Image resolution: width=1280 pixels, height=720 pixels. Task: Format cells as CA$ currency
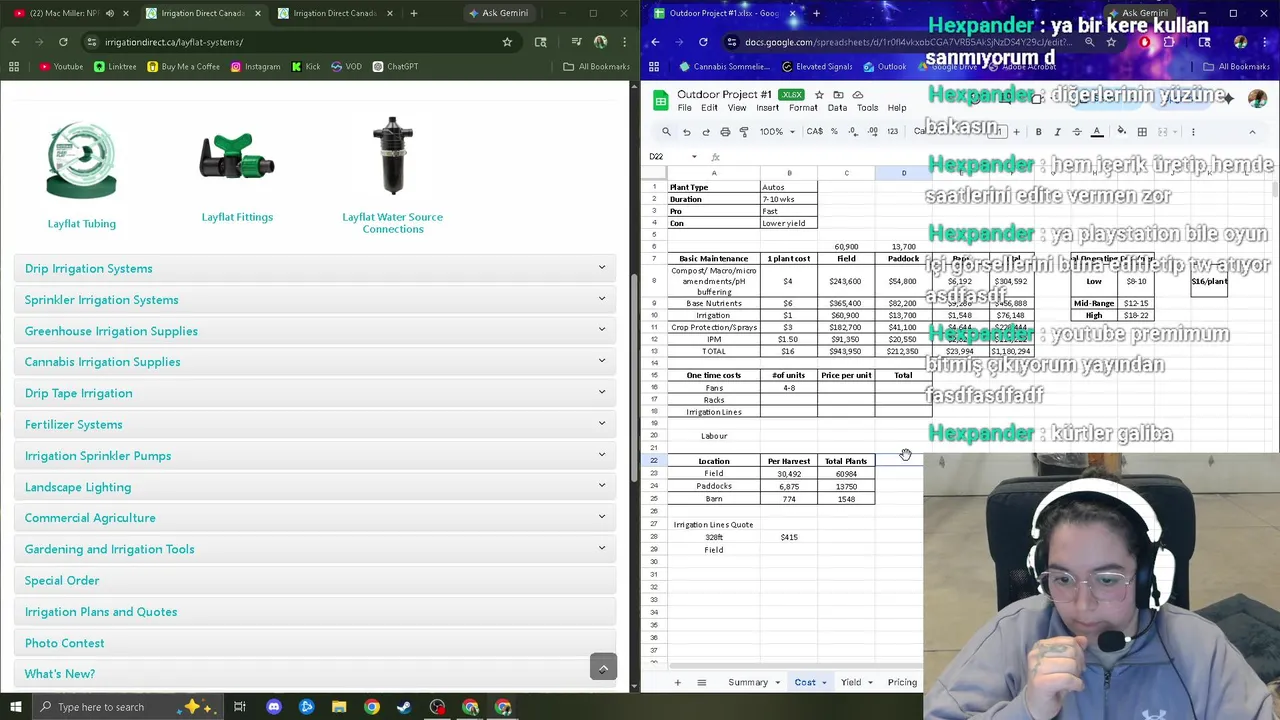point(815,132)
